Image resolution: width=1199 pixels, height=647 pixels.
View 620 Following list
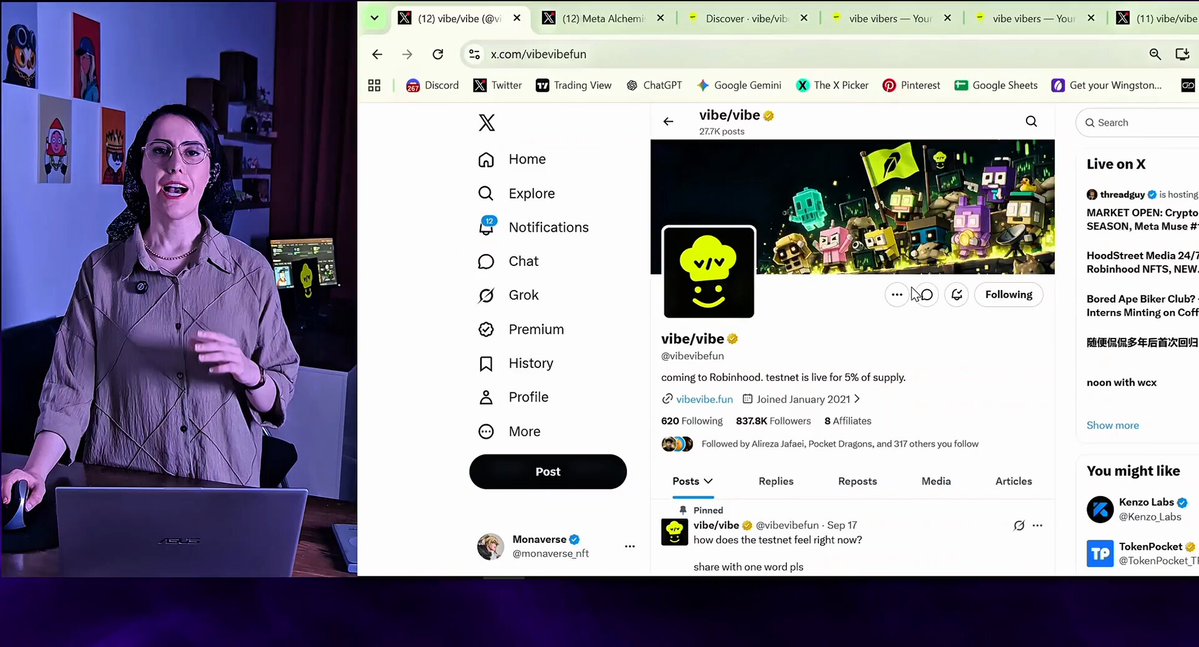(691, 421)
